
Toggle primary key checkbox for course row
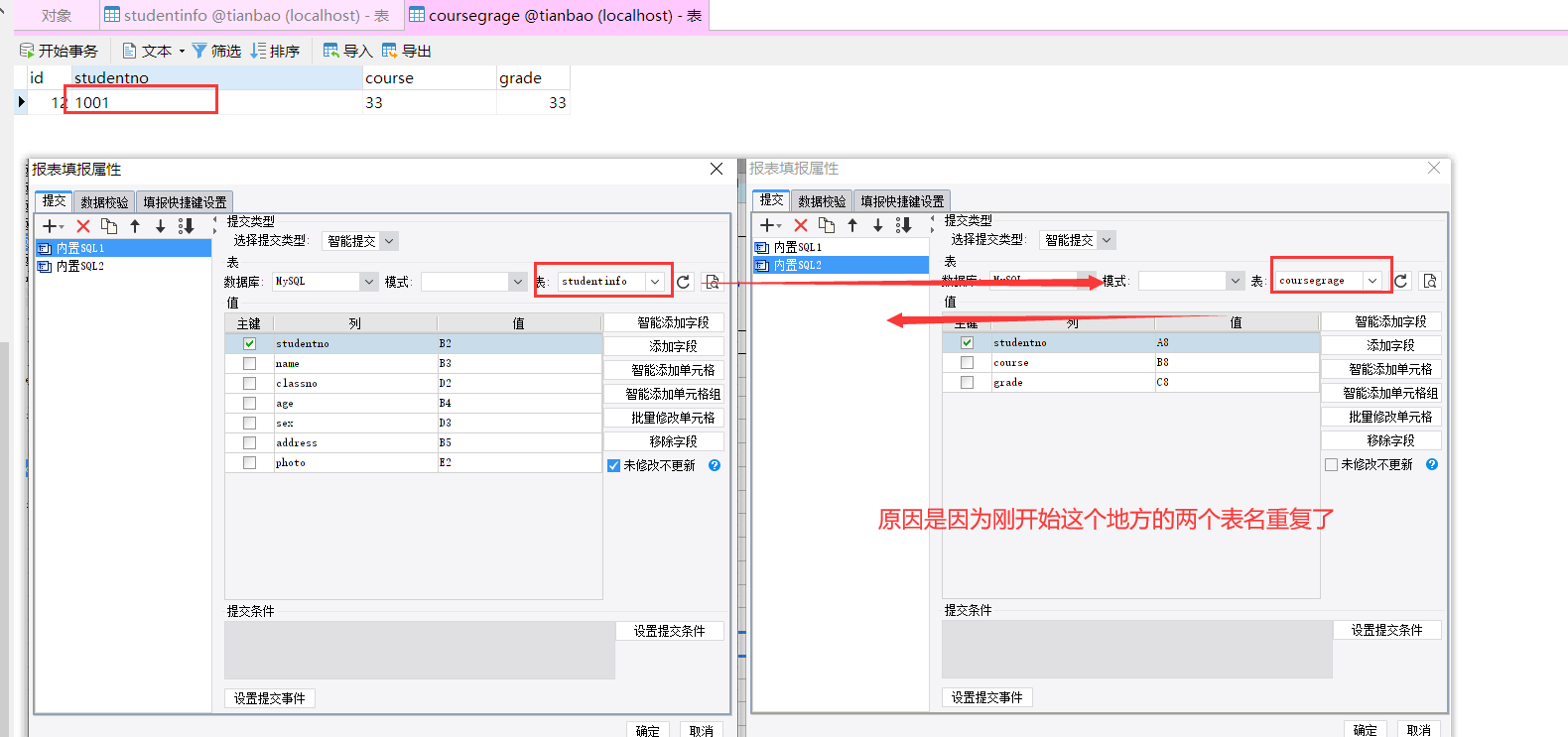point(967,362)
